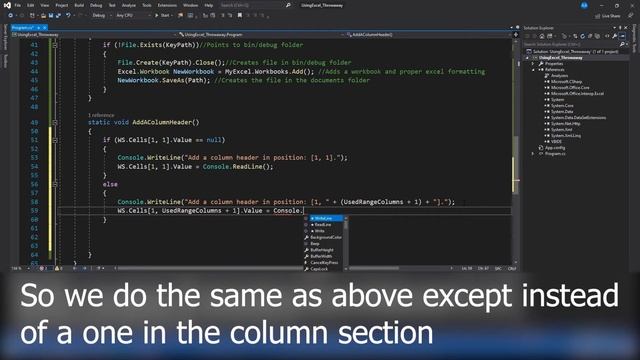Open the Build menu

pyautogui.click(x=79, y=5)
